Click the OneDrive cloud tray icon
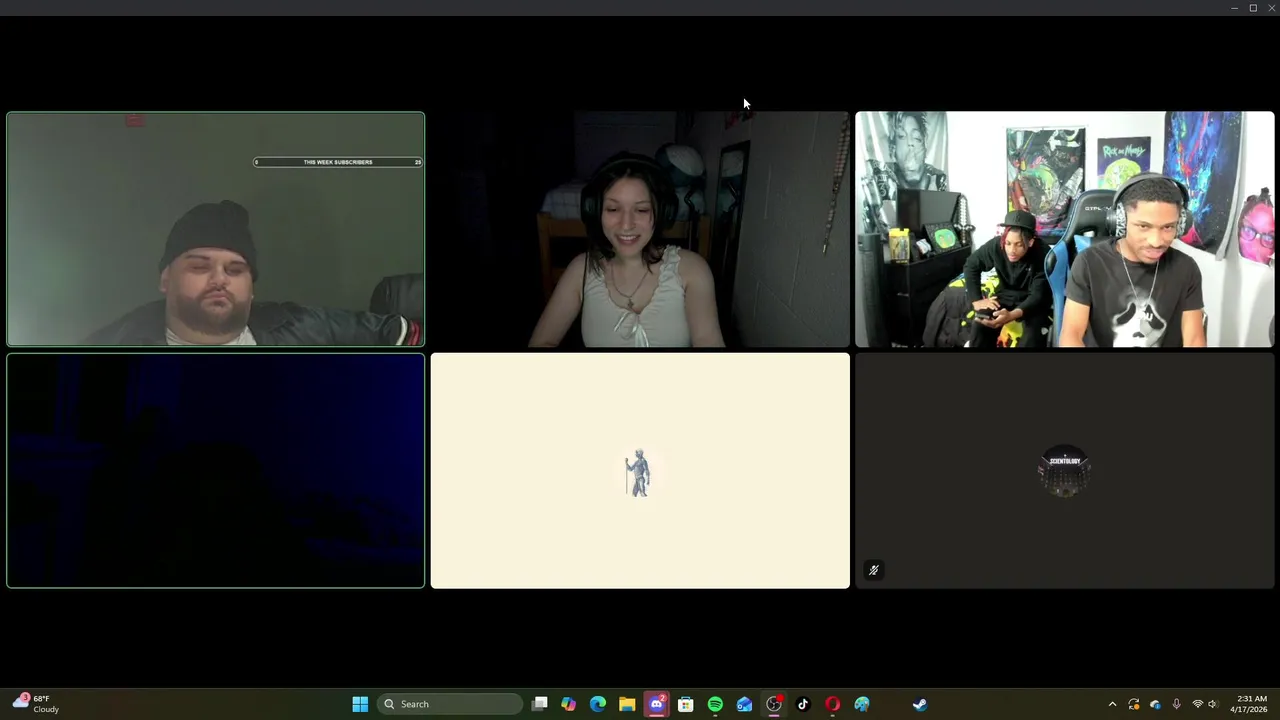 1155,704
